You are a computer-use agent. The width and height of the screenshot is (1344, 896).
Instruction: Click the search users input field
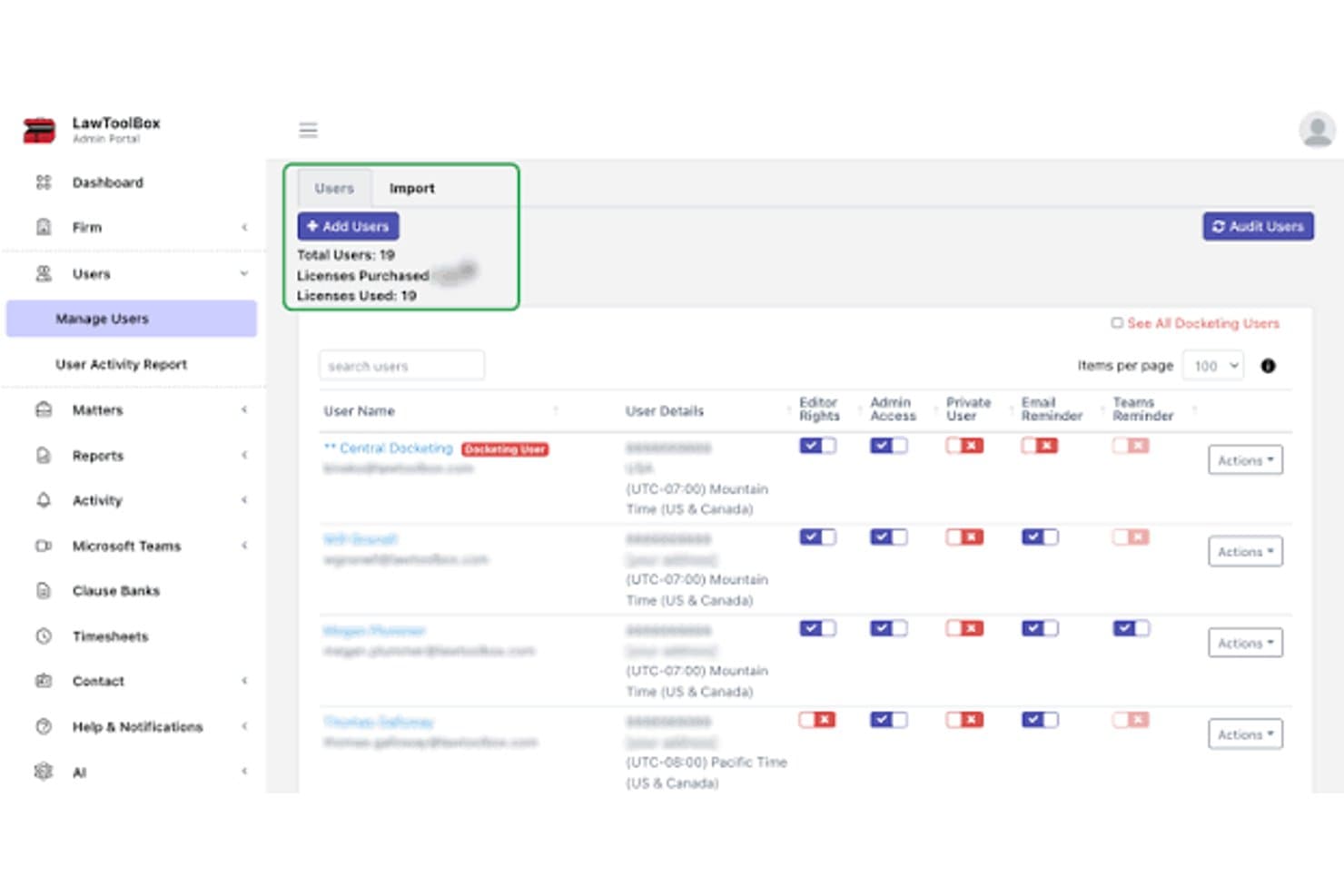point(401,366)
